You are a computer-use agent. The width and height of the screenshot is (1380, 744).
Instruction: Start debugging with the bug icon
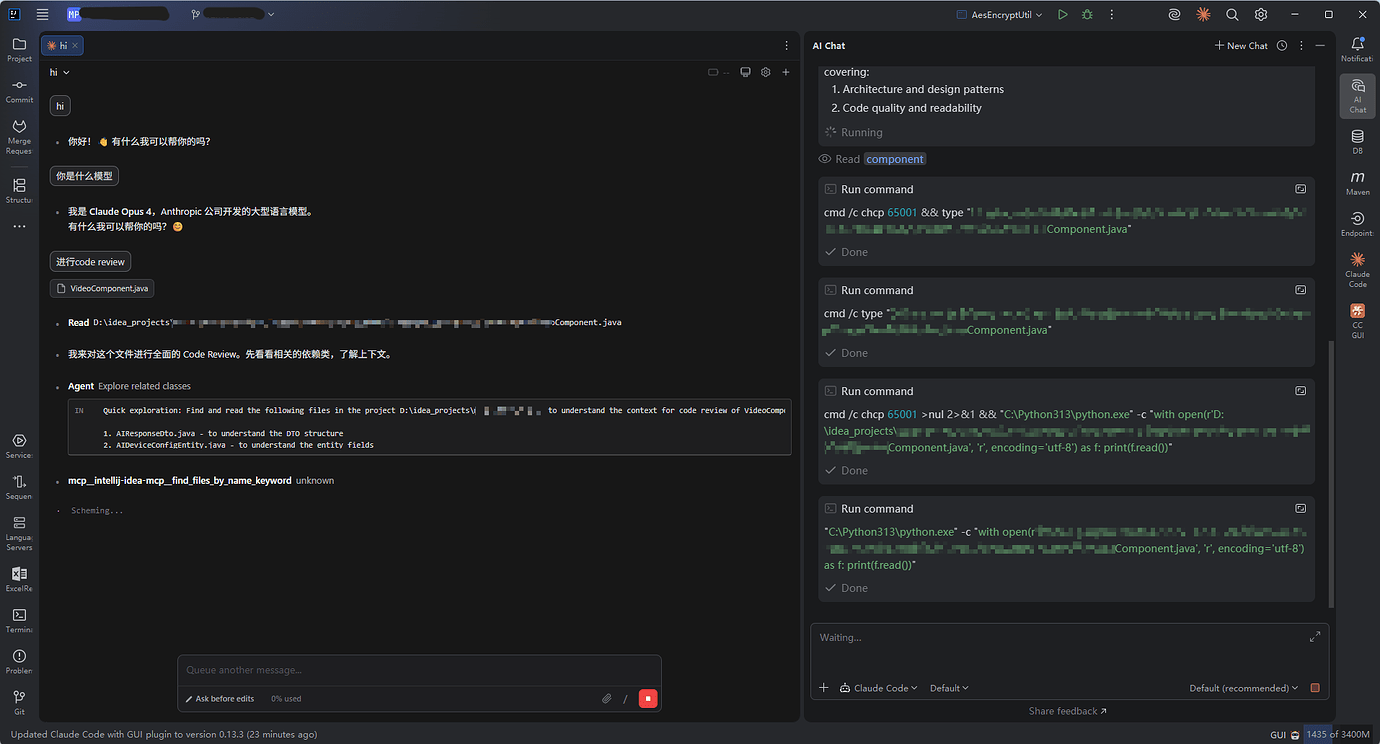pos(1087,15)
